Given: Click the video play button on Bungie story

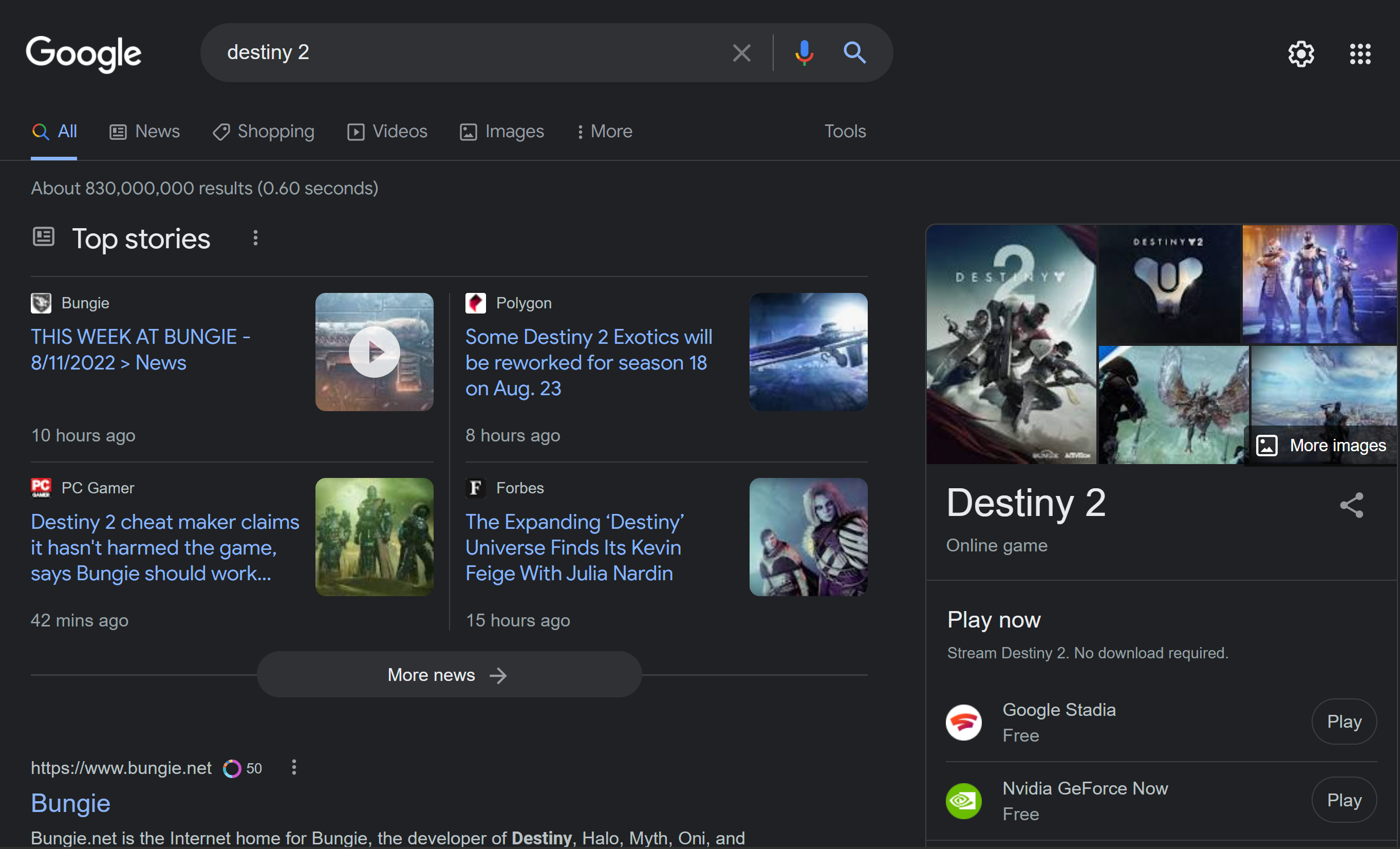Looking at the screenshot, I should coord(374,352).
